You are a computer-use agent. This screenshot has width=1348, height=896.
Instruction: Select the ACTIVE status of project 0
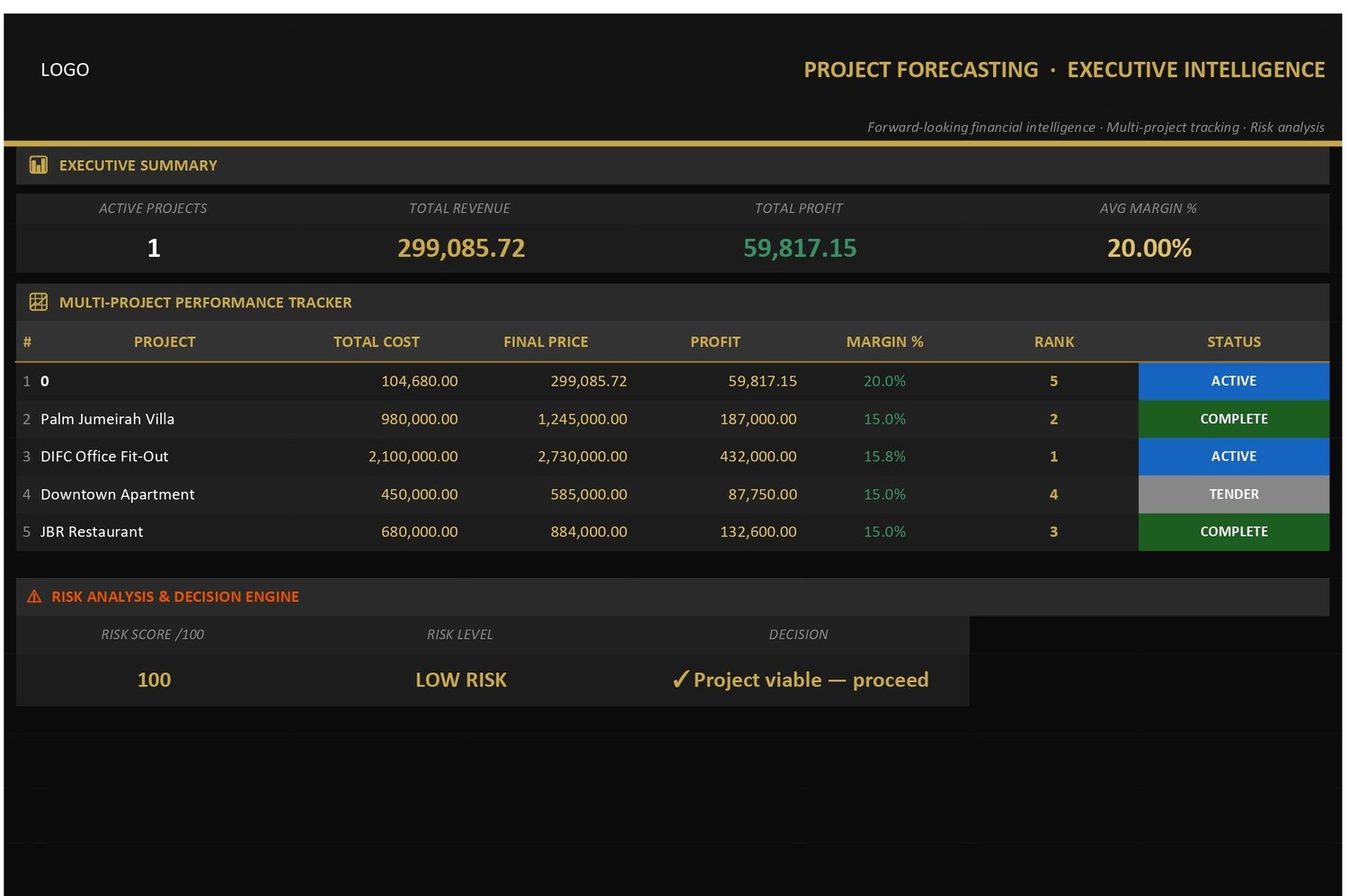(1234, 381)
